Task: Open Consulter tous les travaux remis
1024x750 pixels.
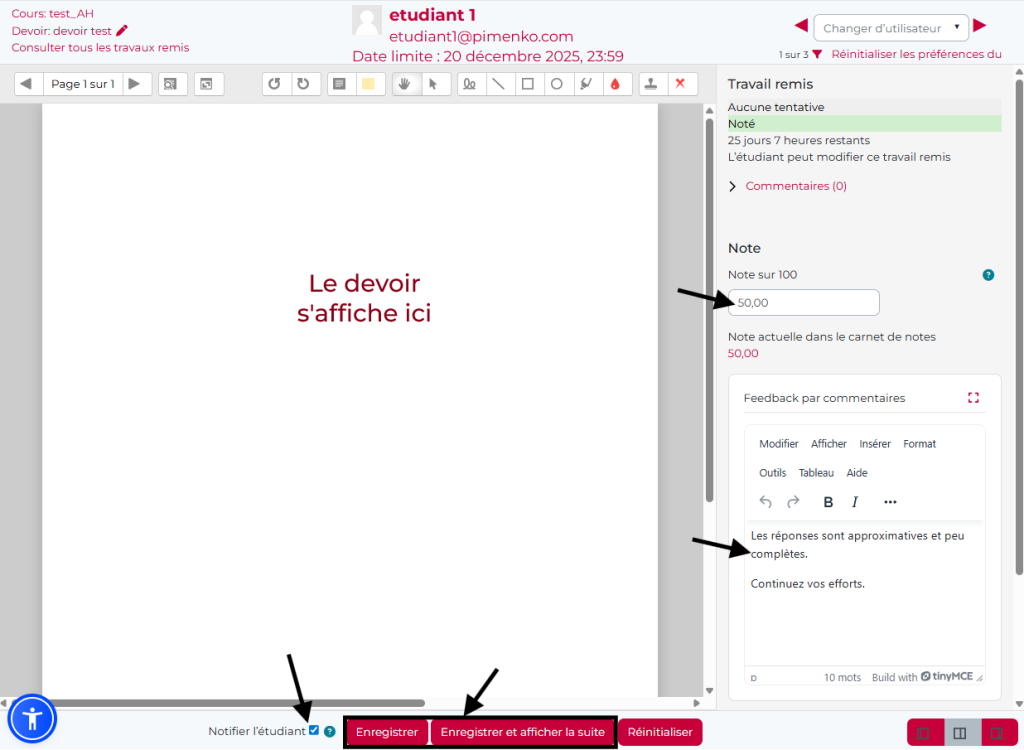Action: point(99,47)
